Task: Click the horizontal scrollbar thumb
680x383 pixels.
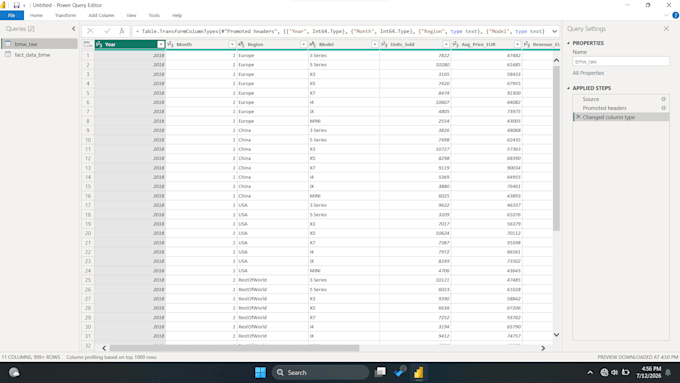Action: tap(234, 348)
